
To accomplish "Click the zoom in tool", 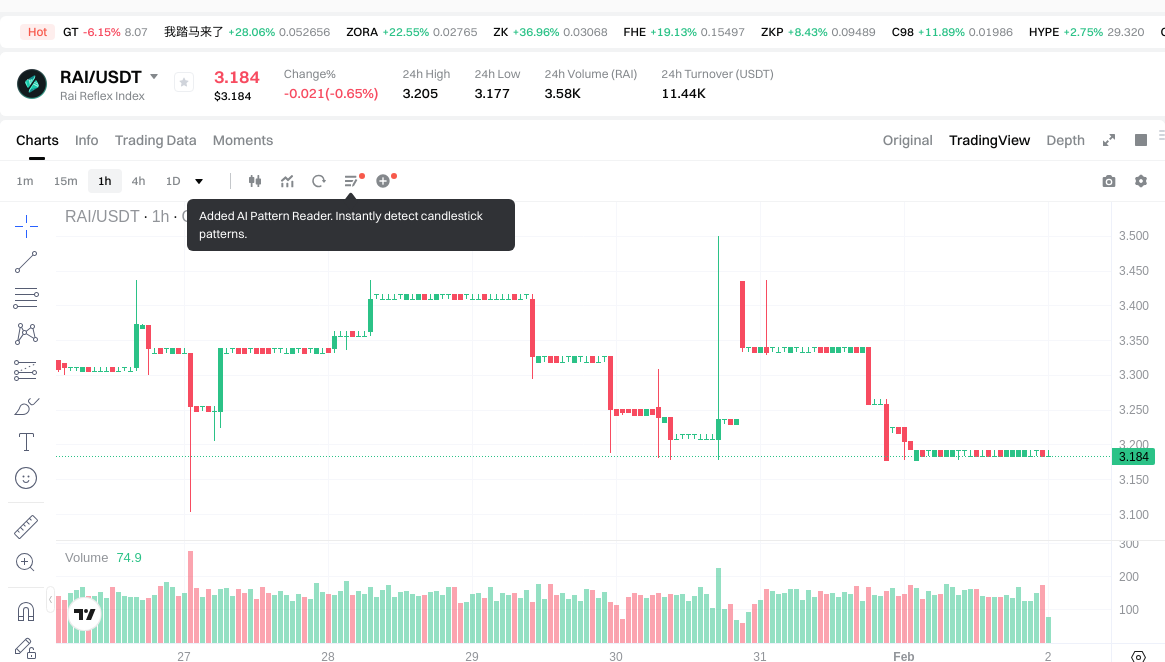I will pos(26,562).
